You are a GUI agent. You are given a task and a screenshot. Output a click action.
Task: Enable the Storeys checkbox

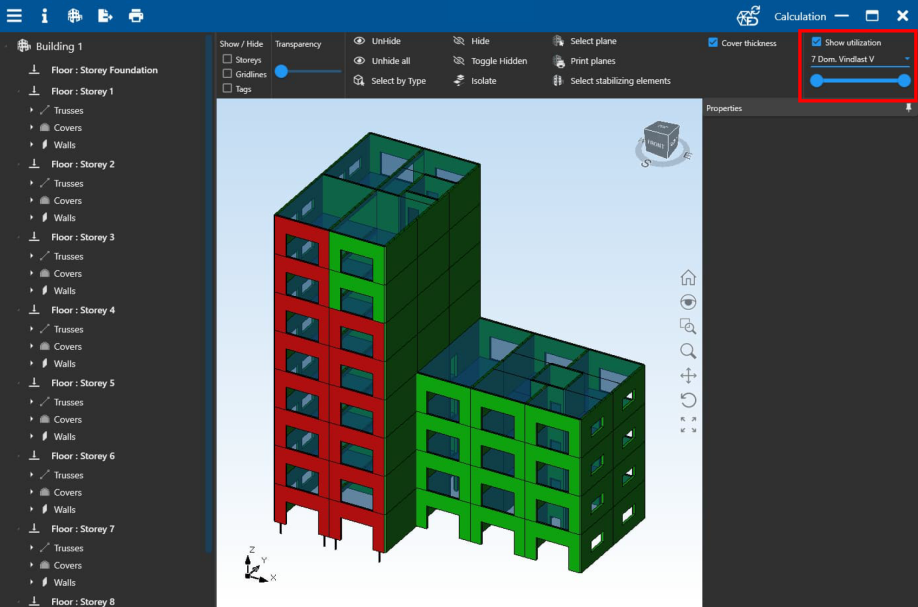pyautogui.click(x=227, y=59)
